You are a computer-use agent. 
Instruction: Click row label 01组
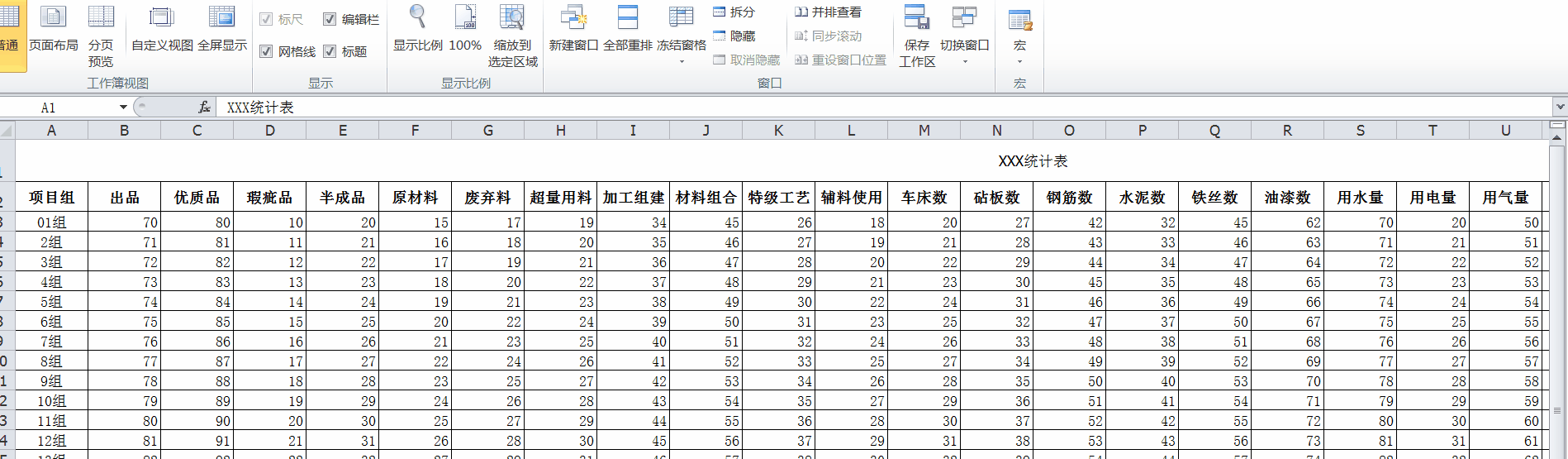coord(51,222)
